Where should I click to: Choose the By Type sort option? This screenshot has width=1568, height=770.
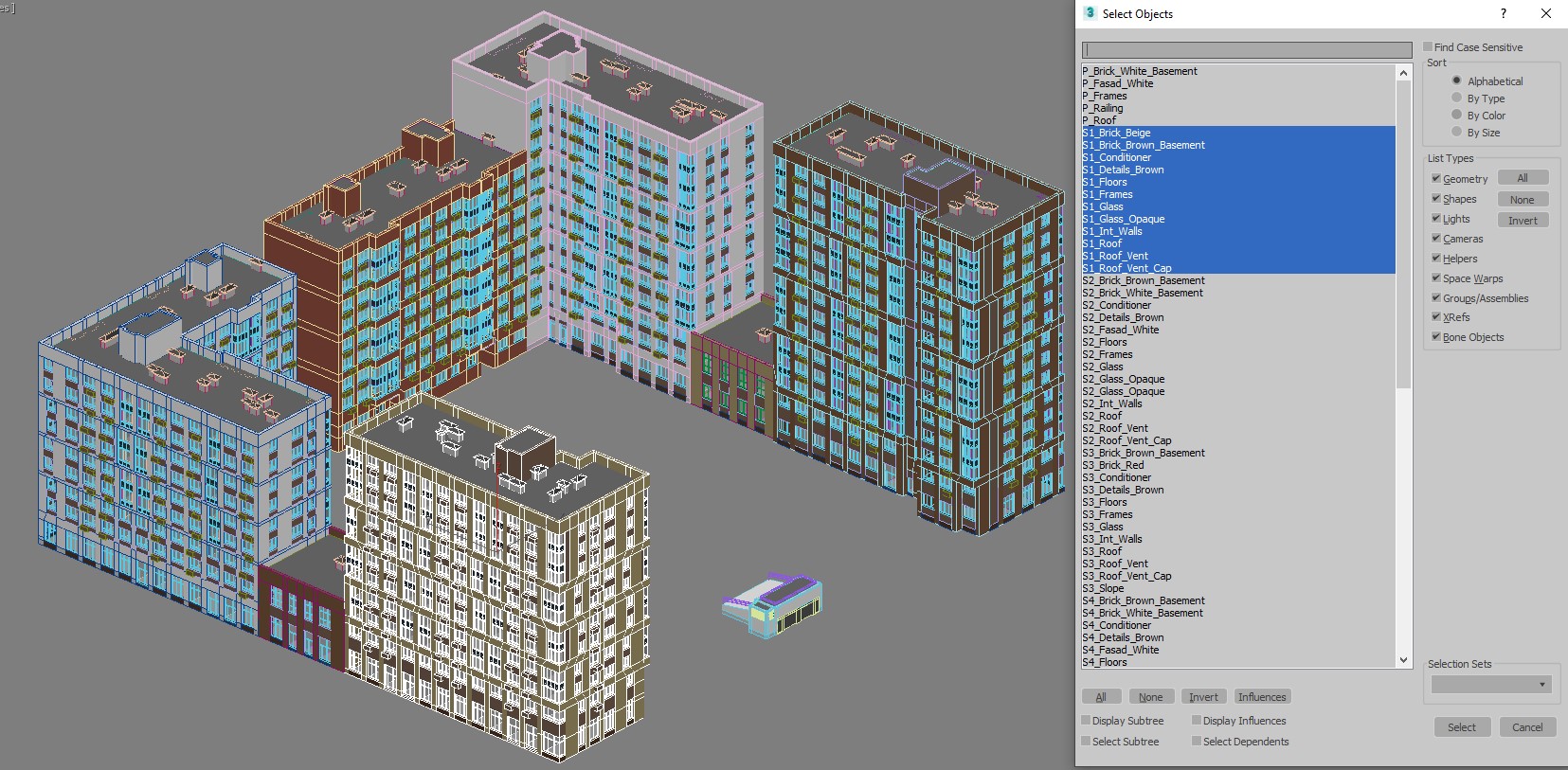click(1457, 98)
